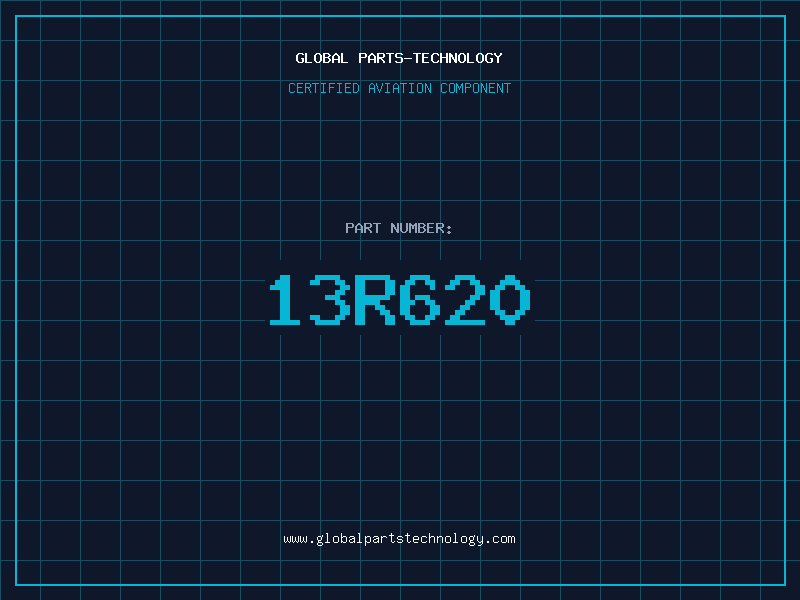Select the CERTIFIED AVIATION COMPONENT subtitle

(399, 88)
